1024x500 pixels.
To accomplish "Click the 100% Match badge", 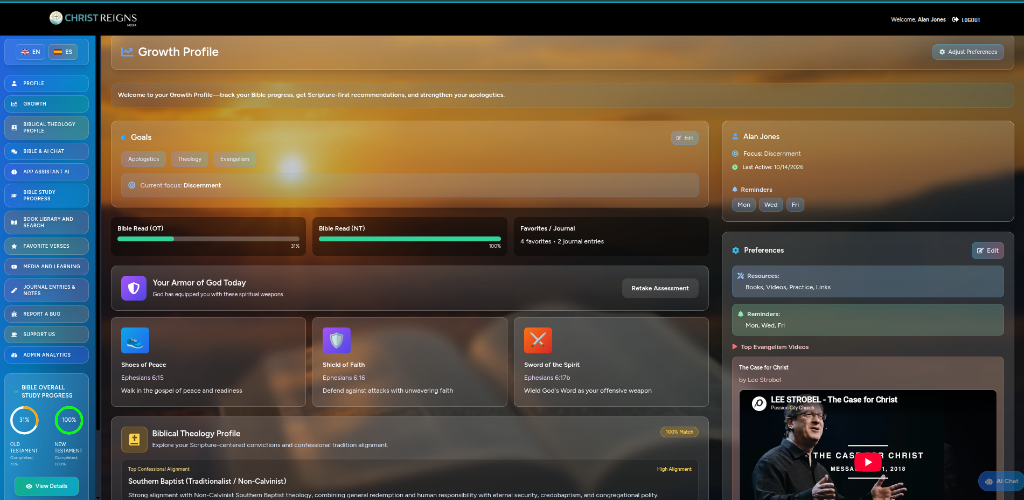I will (x=679, y=432).
